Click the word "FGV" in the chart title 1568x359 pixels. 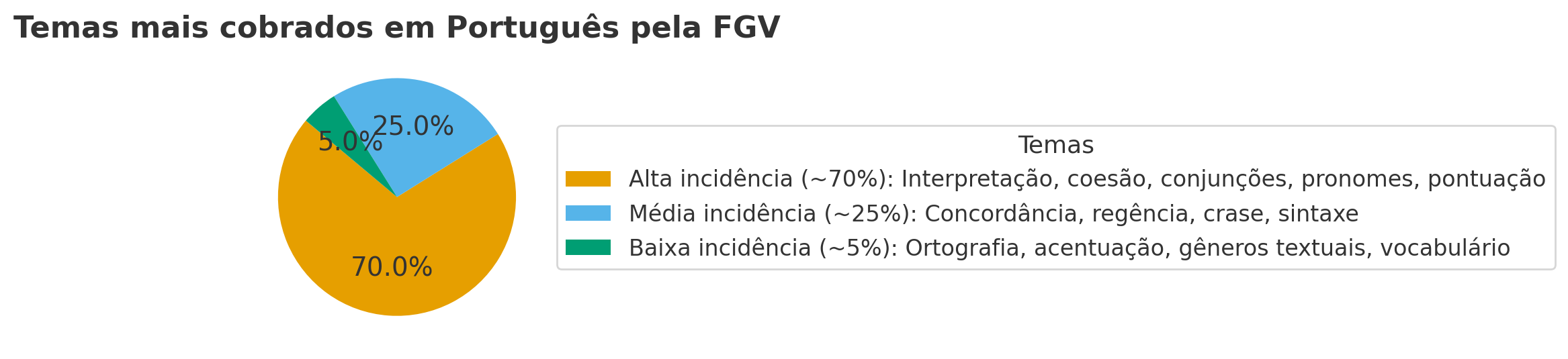(x=746, y=29)
